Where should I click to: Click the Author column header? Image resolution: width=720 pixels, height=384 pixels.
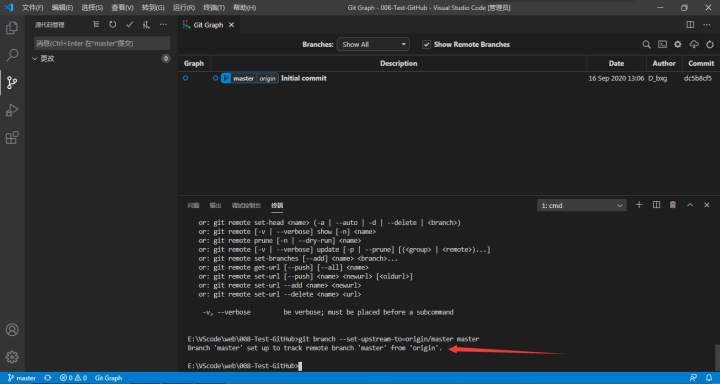[x=664, y=63]
